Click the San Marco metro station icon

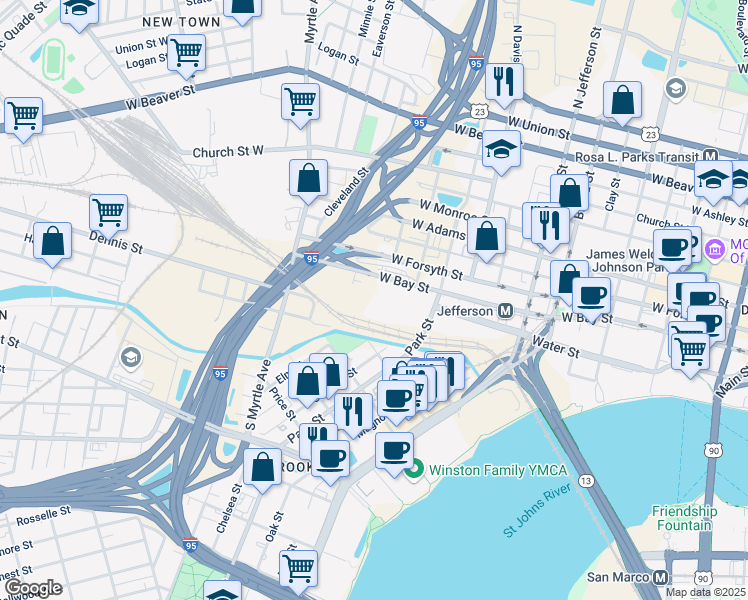[x=661, y=578]
